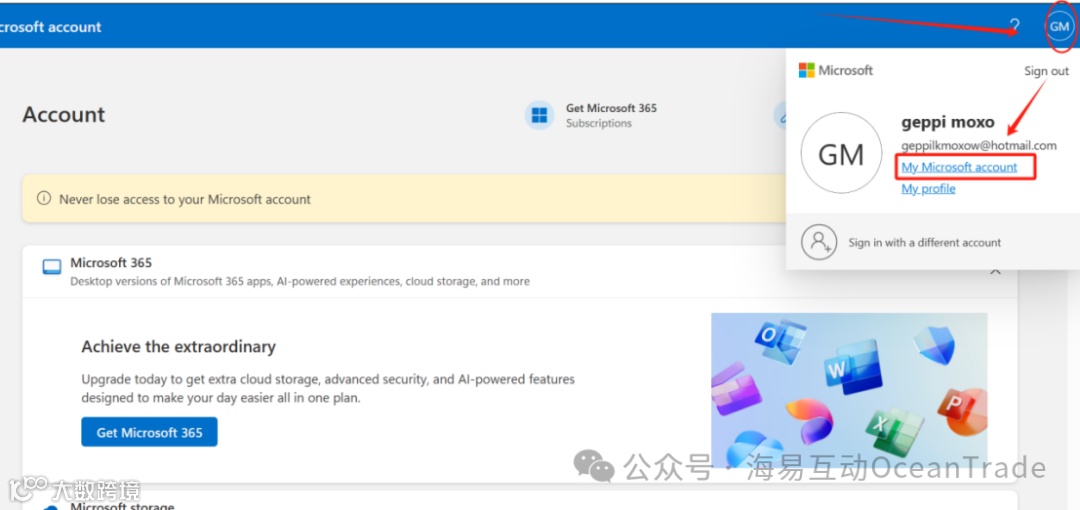Open the My profile link
The image size is (1080, 510).
coord(928,188)
